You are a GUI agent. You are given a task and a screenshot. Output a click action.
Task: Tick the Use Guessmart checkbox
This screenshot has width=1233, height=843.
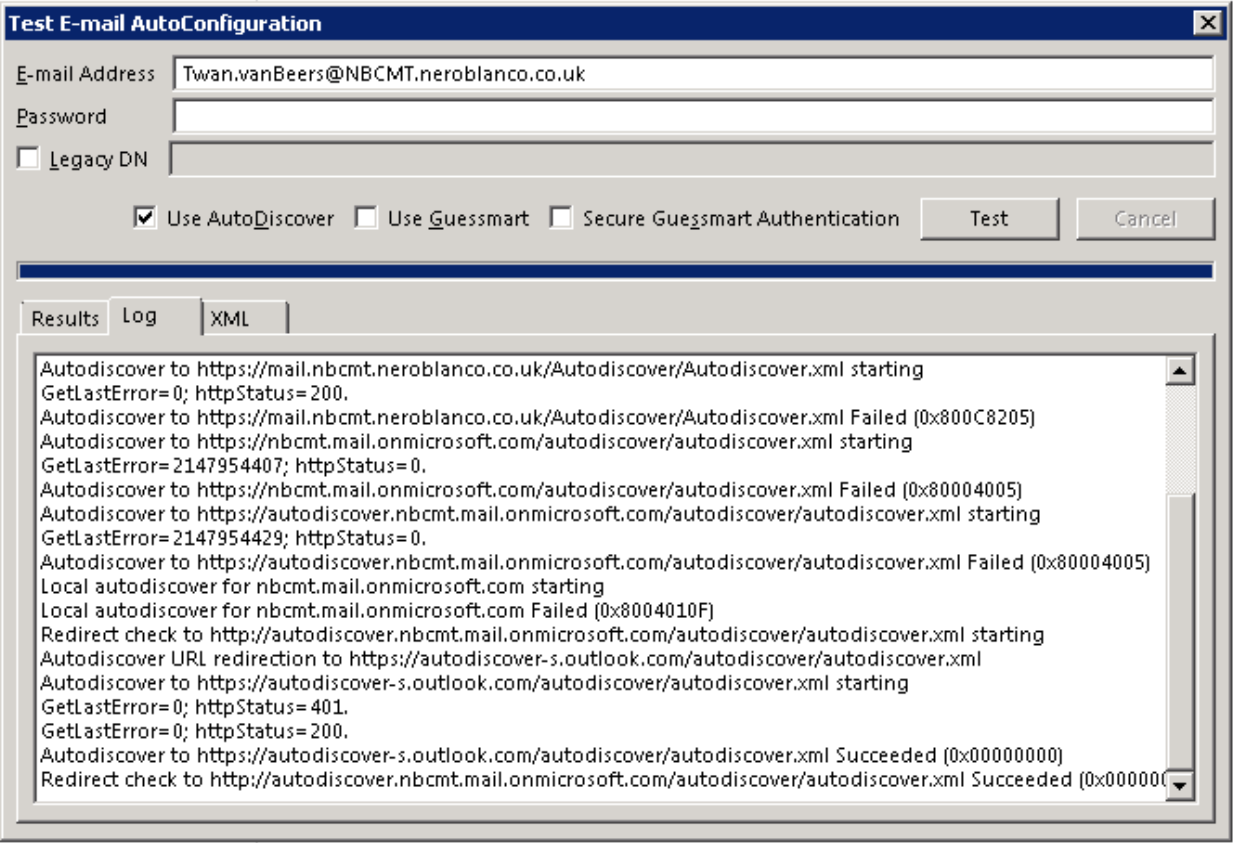point(367,217)
